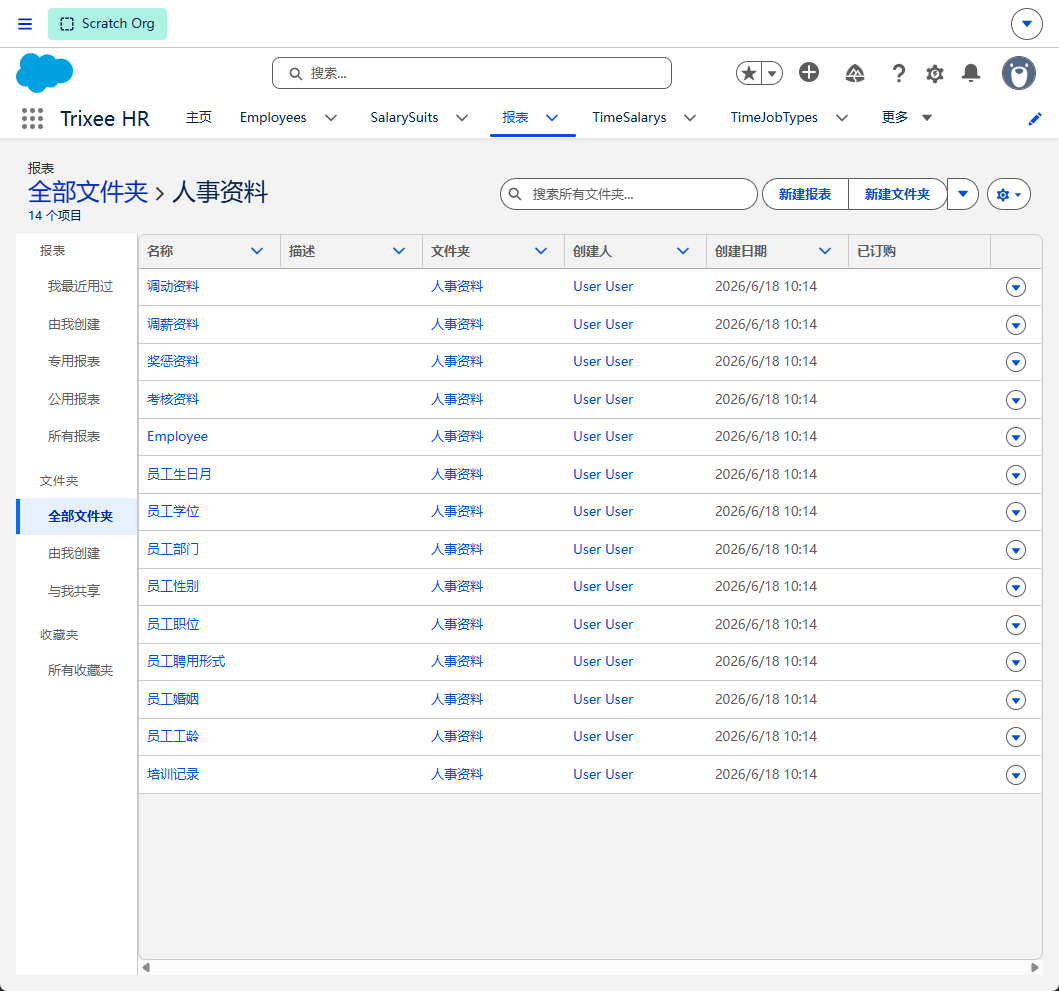Click the 新建文件夹 button
Image resolution: width=1059 pixels, height=991 pixels.
897,195
